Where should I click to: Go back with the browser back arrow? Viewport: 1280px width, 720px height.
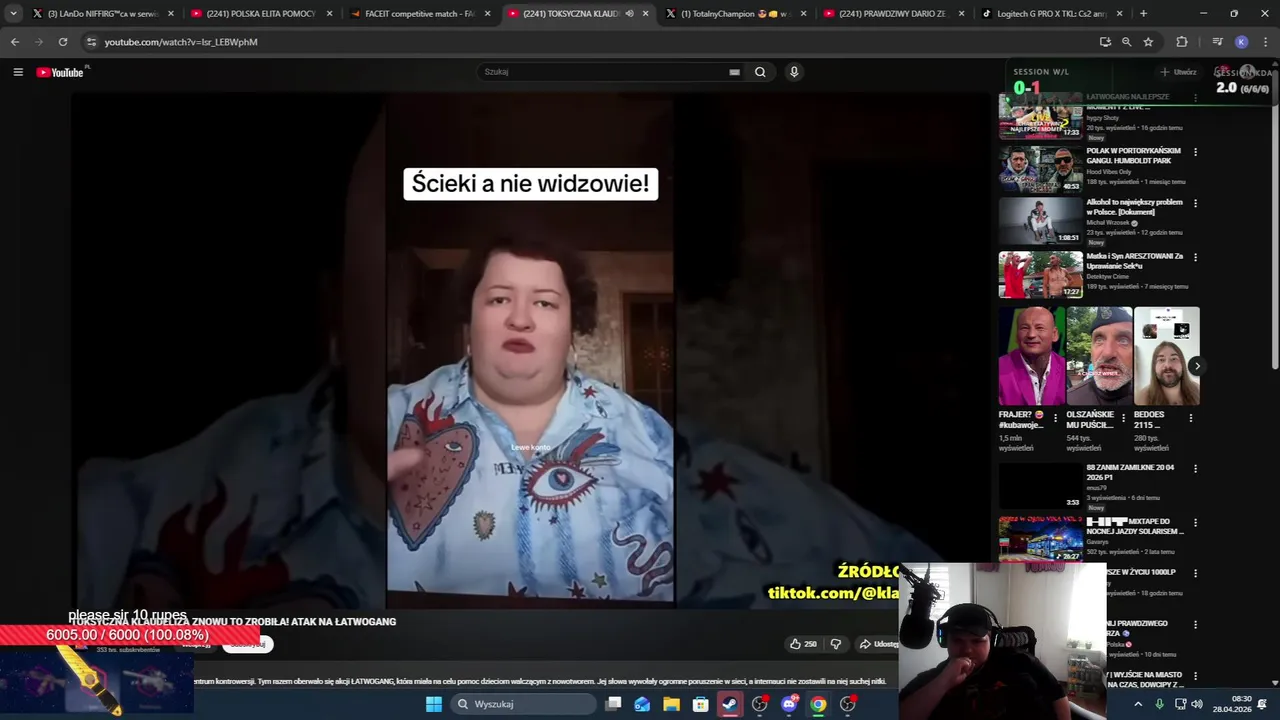tap(14, 42)
